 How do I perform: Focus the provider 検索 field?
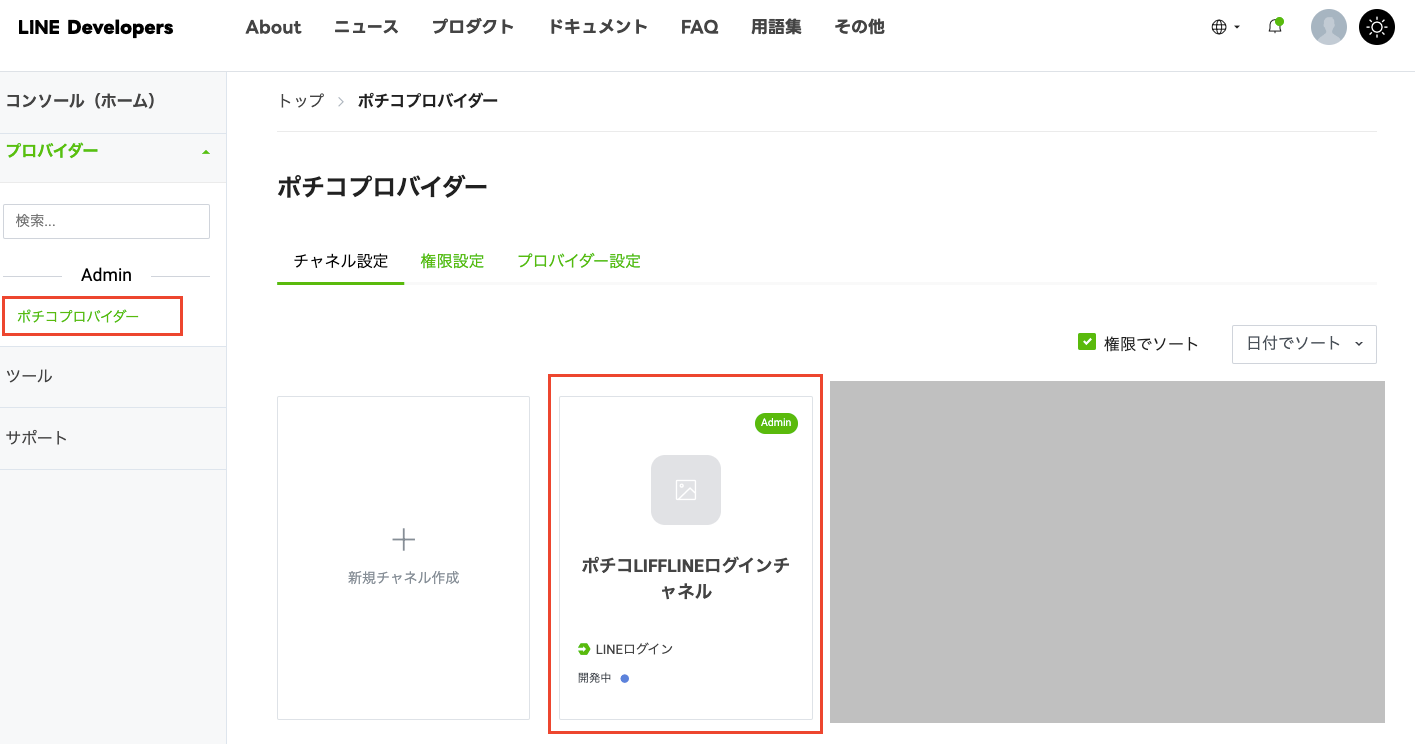click(x=106, y=221)
